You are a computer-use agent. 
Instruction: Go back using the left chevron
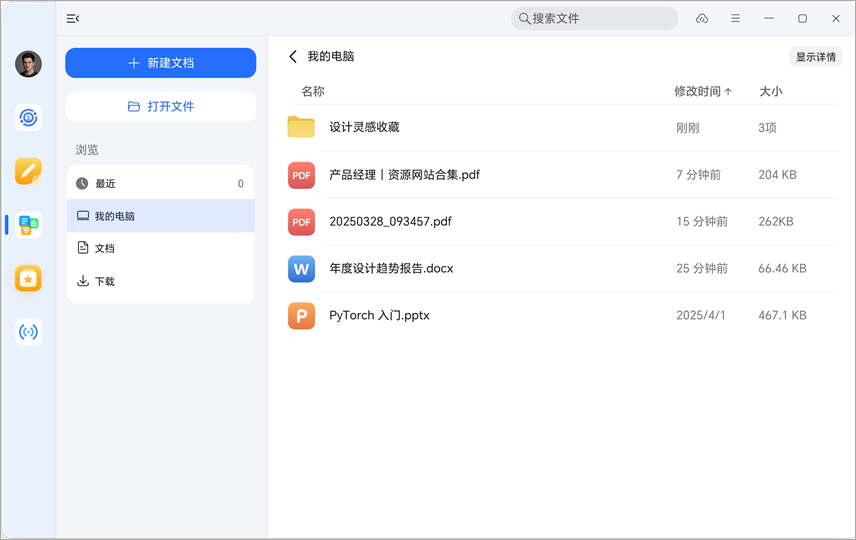click(x=293, y=57)
